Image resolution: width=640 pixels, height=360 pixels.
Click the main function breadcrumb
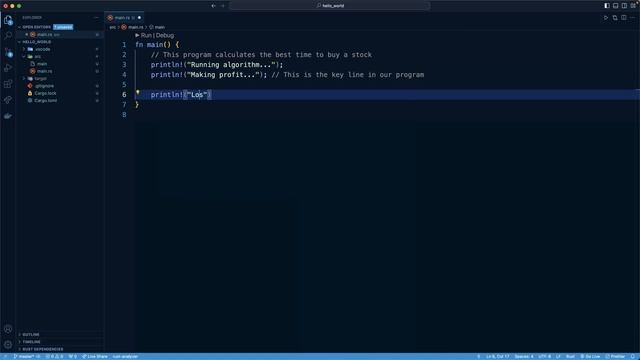coord(157,27)
